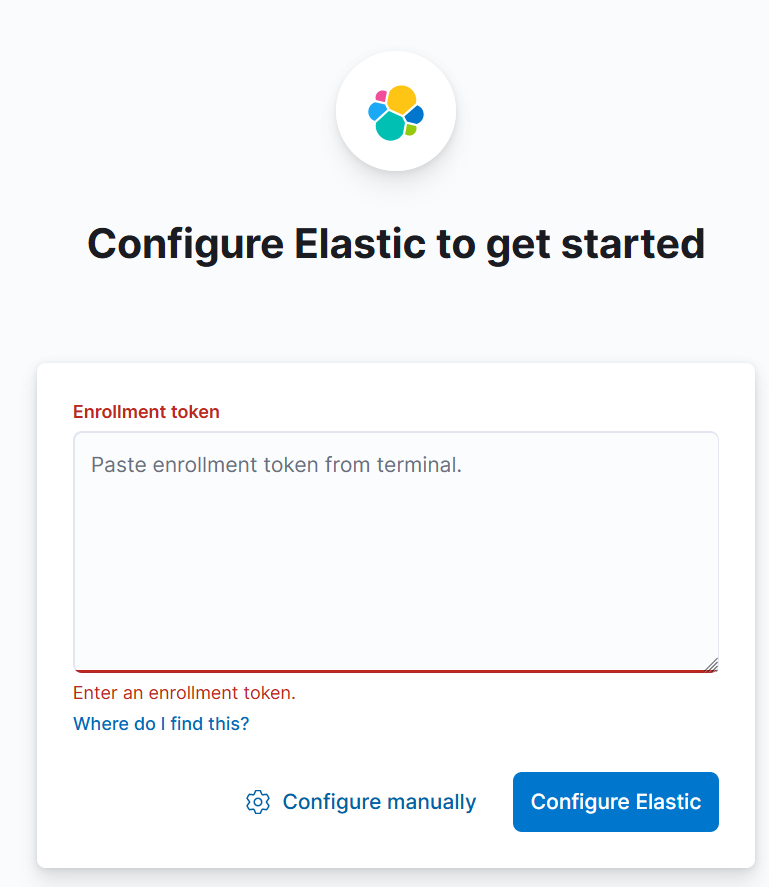Click the "Configure Elastic to get started" heading
The width and height of the screenshot is (769, 887).
tap(396, 243)
